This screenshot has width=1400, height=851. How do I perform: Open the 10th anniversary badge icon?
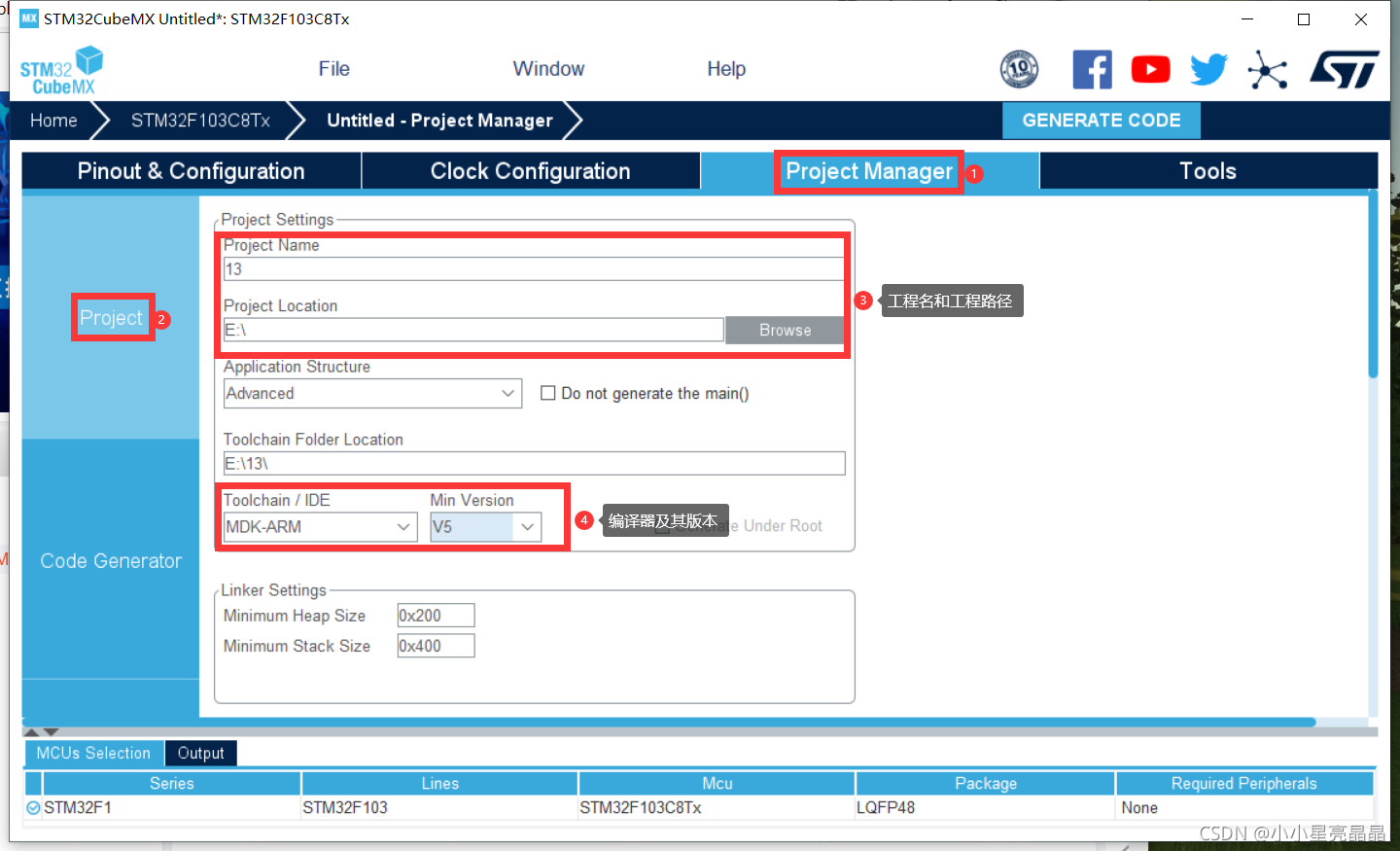[1019, 69]
